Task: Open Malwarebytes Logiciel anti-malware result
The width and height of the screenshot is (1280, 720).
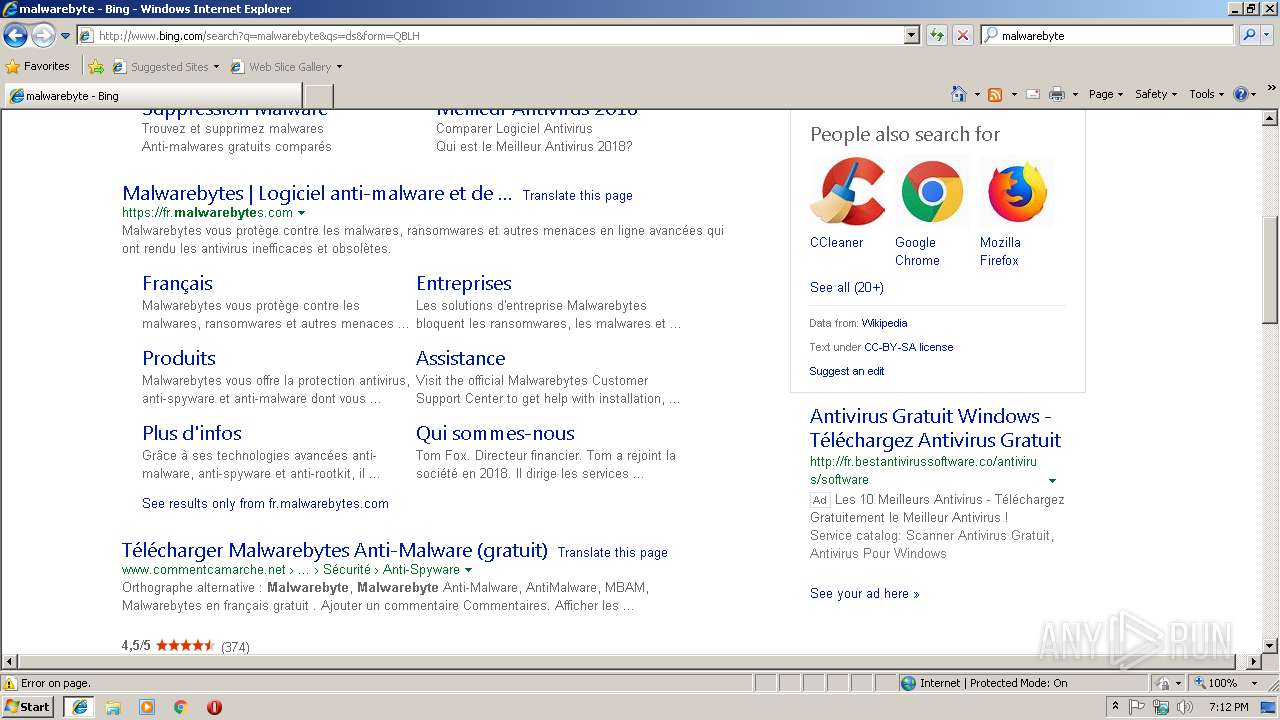Action: pyautogui.click(x=317, y=193)
